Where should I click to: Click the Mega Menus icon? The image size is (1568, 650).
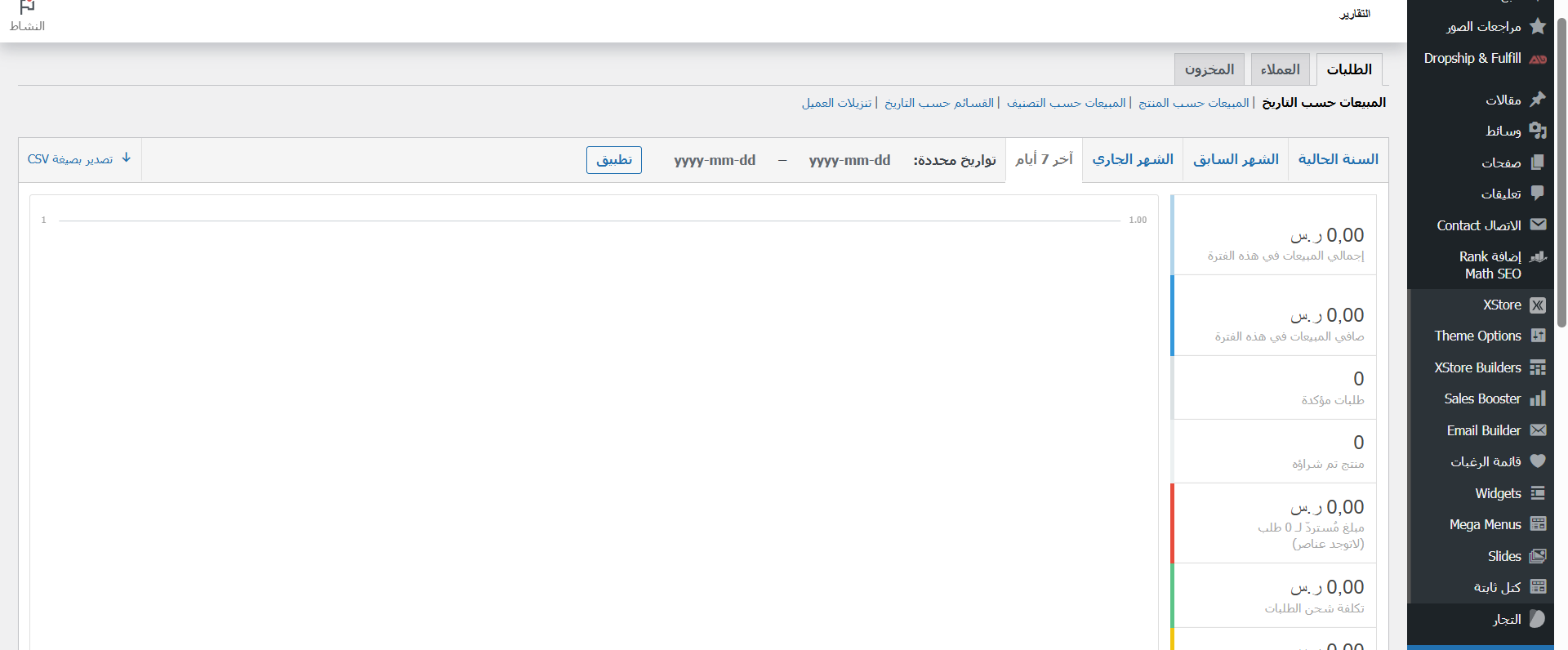(x=1538, y=524)
